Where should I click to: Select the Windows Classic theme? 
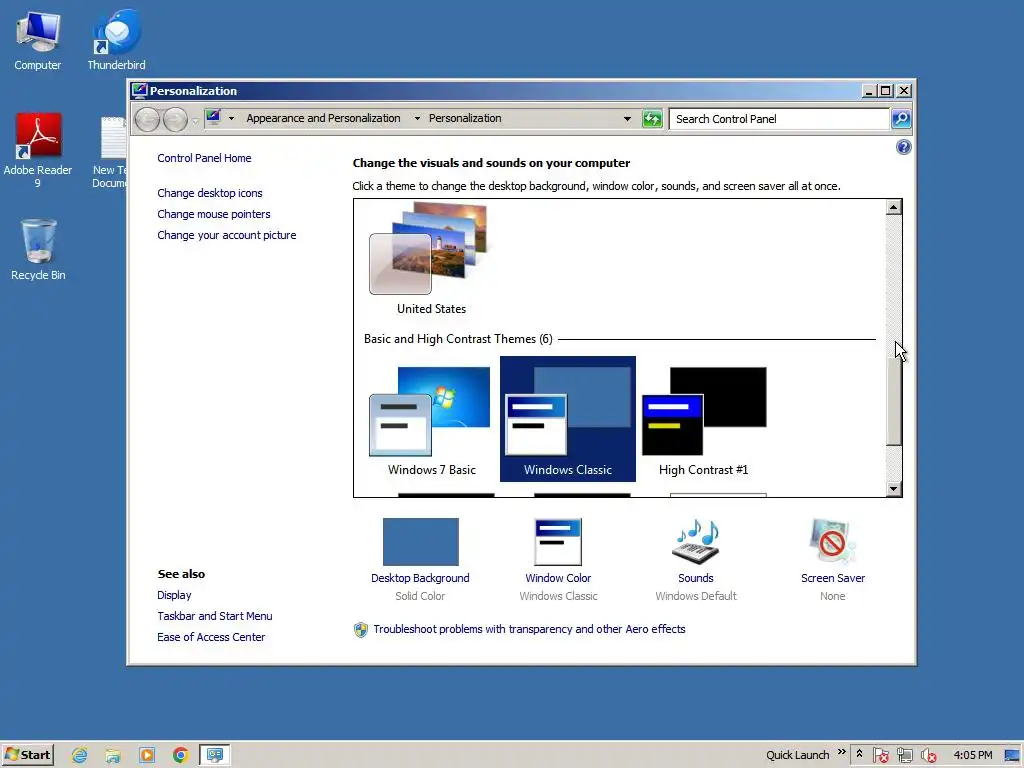[x=568, y=419]
